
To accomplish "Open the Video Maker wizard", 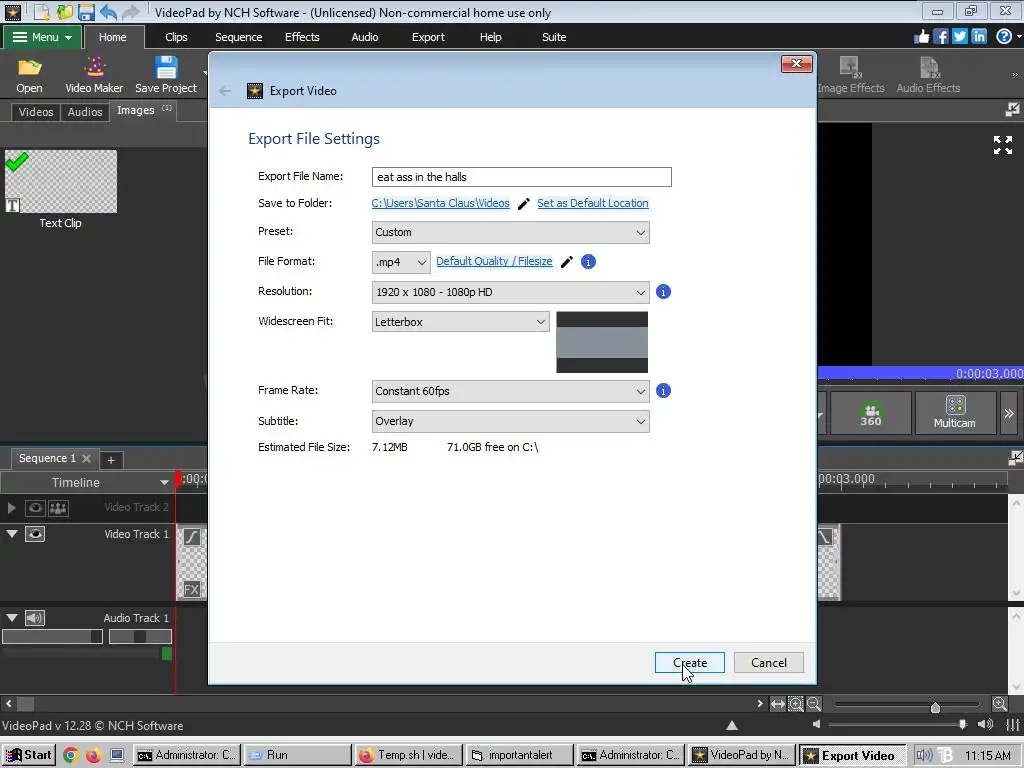I will (x=94, y=75).
